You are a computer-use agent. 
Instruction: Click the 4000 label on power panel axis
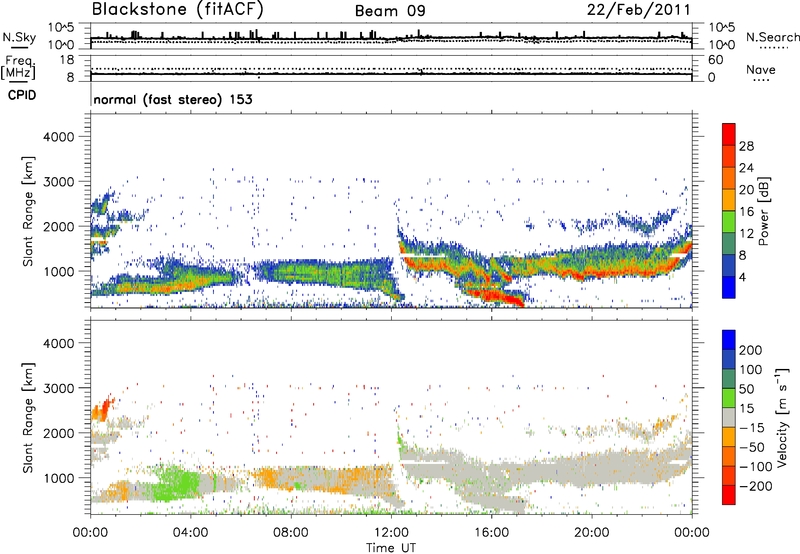click(x=59, y=137)
